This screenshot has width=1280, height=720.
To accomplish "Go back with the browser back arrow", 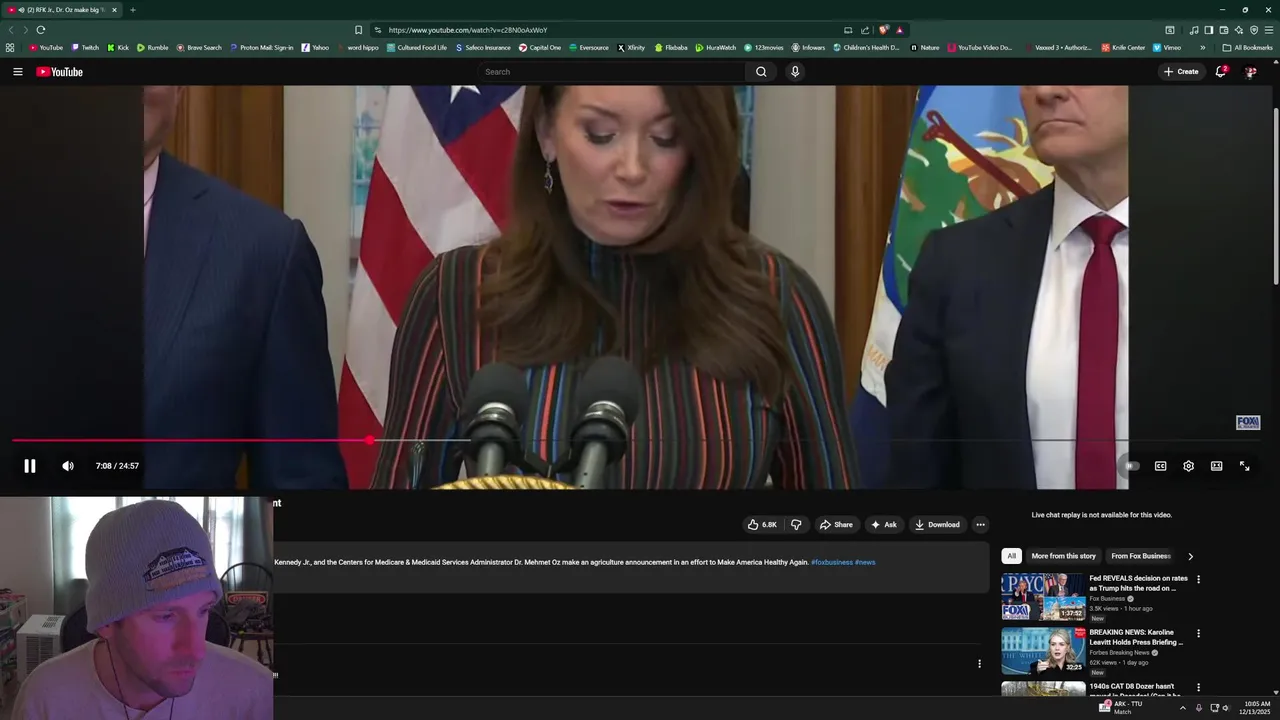I will (x=11, y=30).
